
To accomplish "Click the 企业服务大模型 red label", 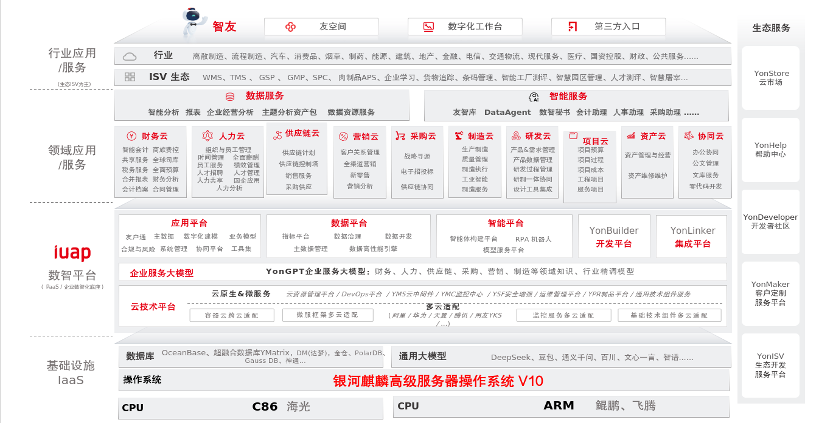I will [162, 273].
